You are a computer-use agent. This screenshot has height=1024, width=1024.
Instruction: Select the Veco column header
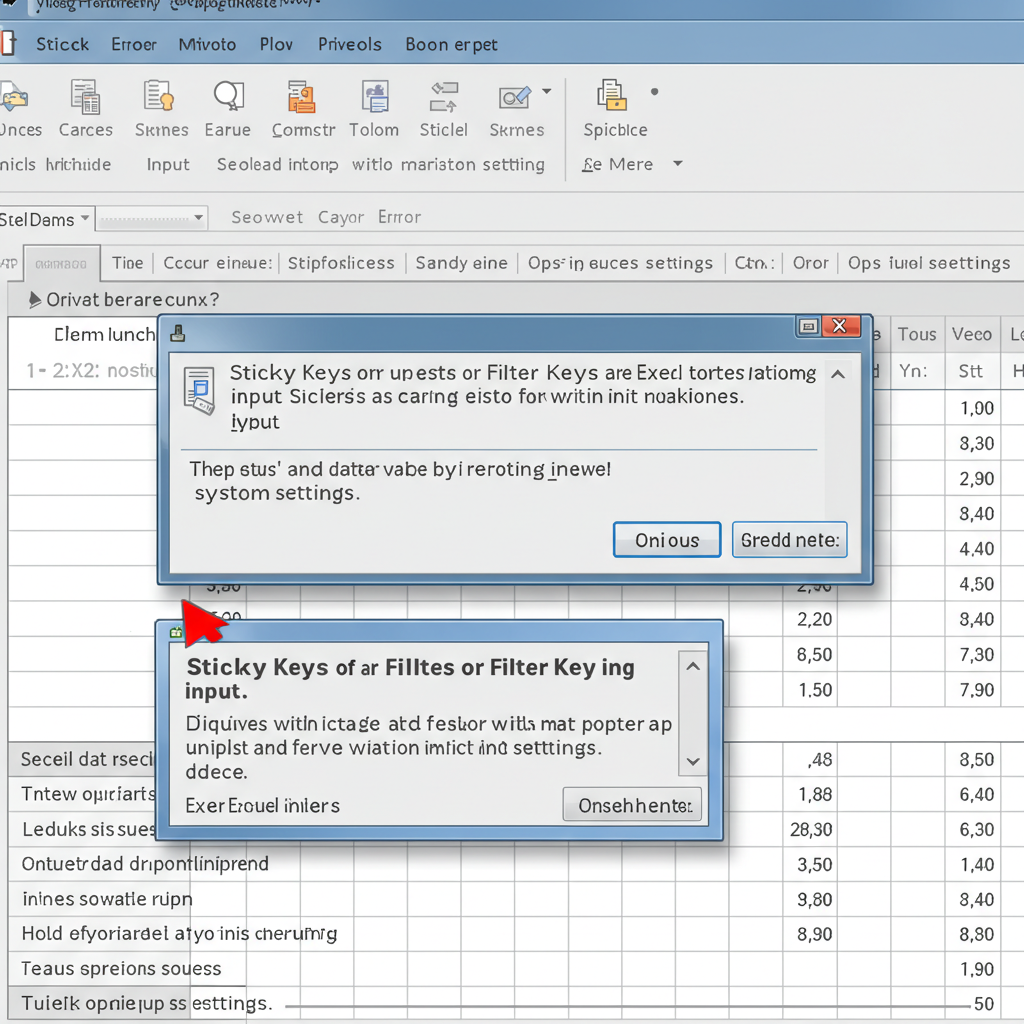pyautogui.click(x=972, y=334)
